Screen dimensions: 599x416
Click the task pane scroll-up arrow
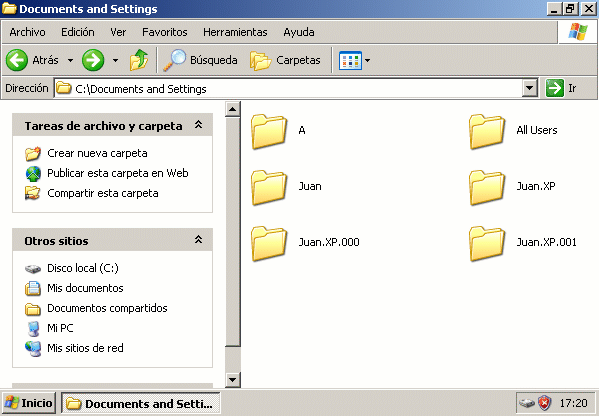coord(233,110)
